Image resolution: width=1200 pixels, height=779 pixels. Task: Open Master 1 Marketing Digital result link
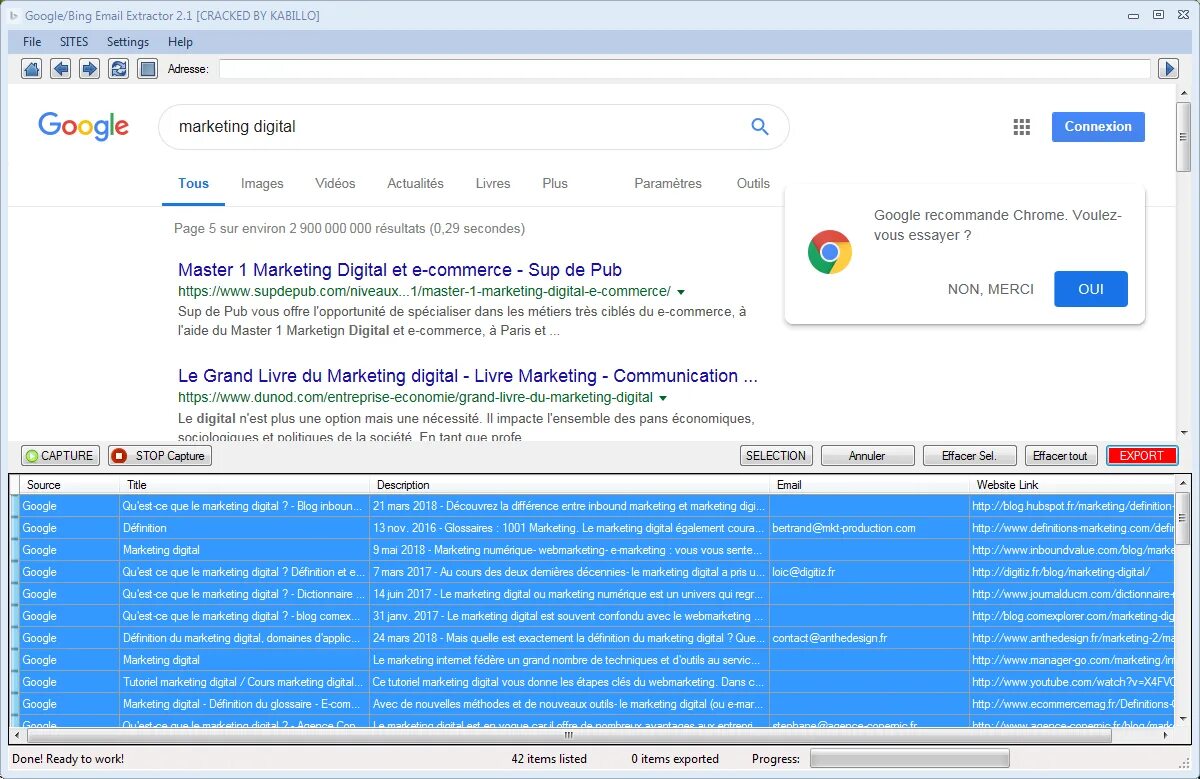400,270
